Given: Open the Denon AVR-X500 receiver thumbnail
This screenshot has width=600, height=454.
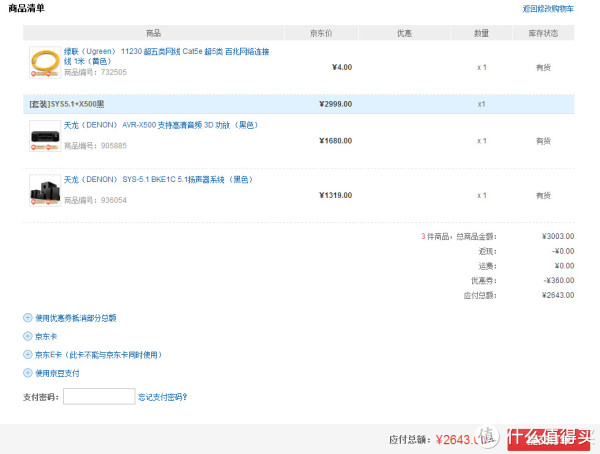Looking at the screenshot, I should pyautogui.click(x=45, y=136).
